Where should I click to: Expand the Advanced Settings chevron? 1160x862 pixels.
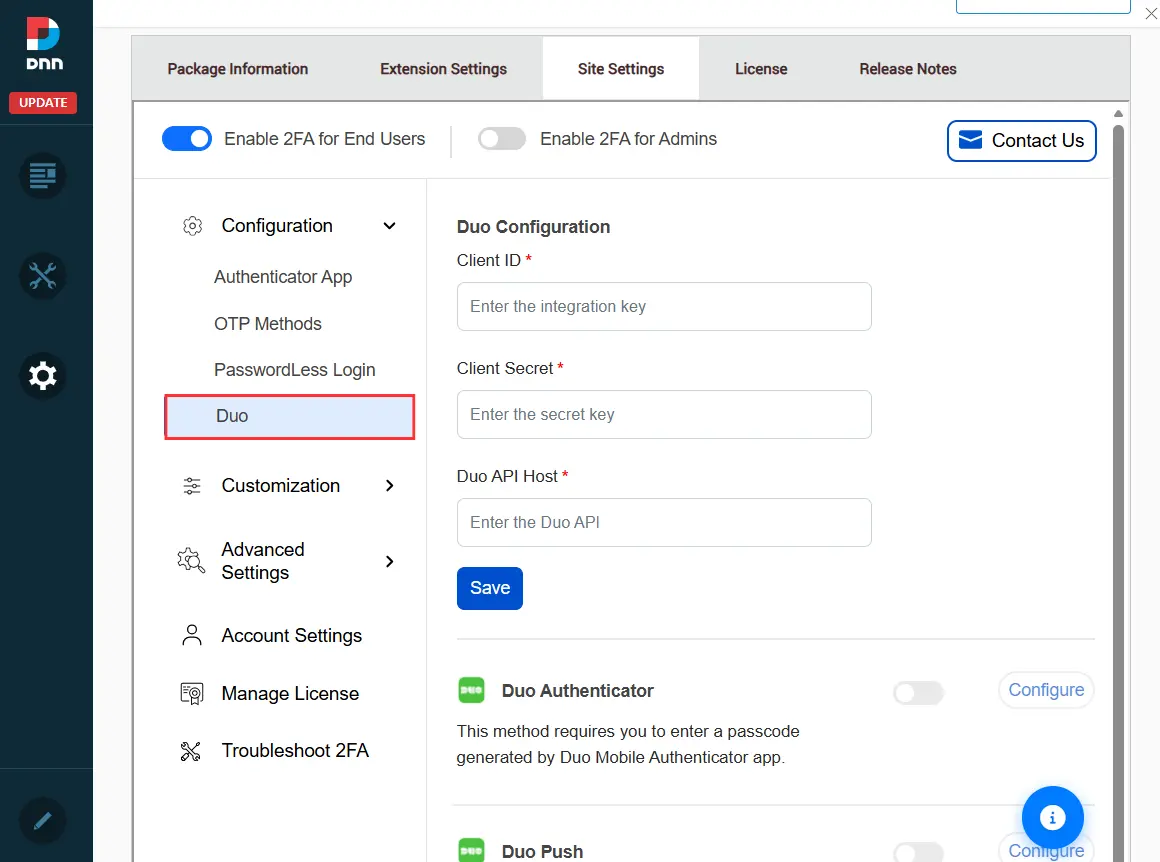pos(390,562)
